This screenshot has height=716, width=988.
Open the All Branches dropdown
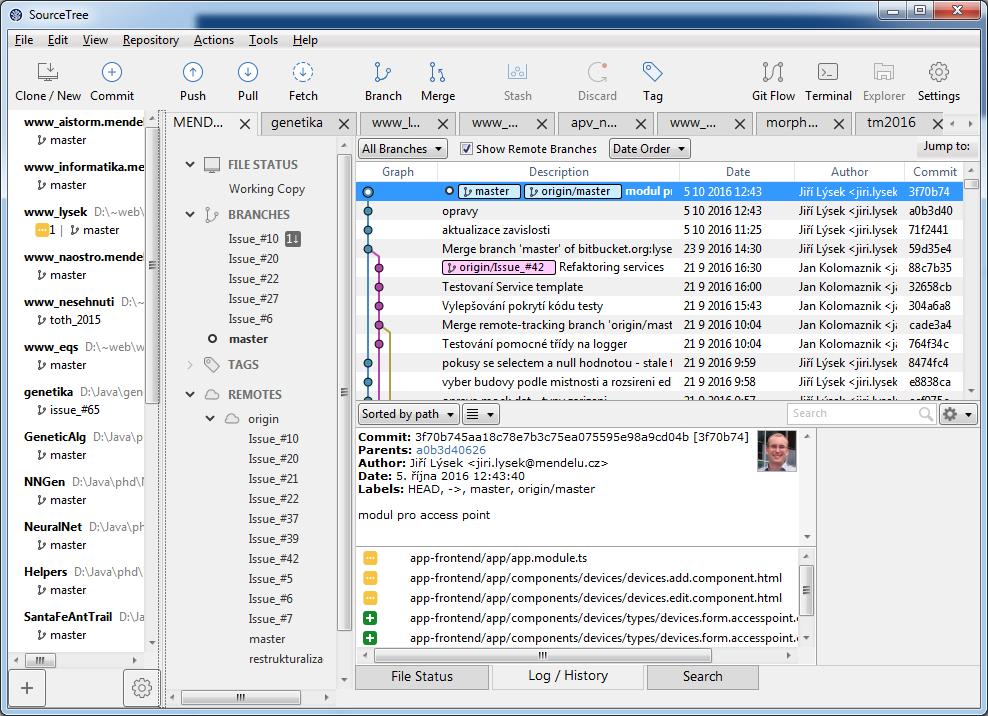(x=403, y=149)
